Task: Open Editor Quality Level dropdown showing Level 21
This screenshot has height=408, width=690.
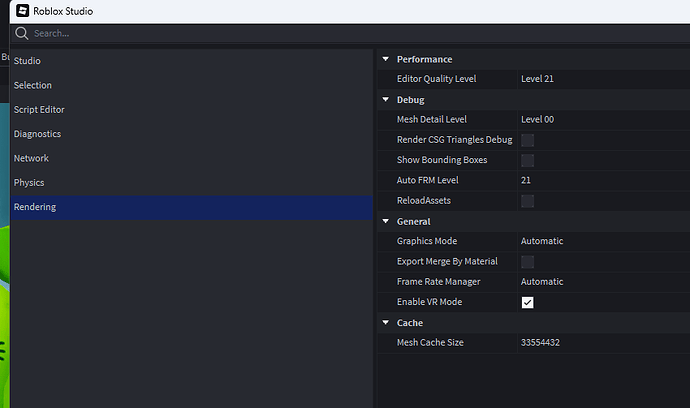Action: click(604, 79)
